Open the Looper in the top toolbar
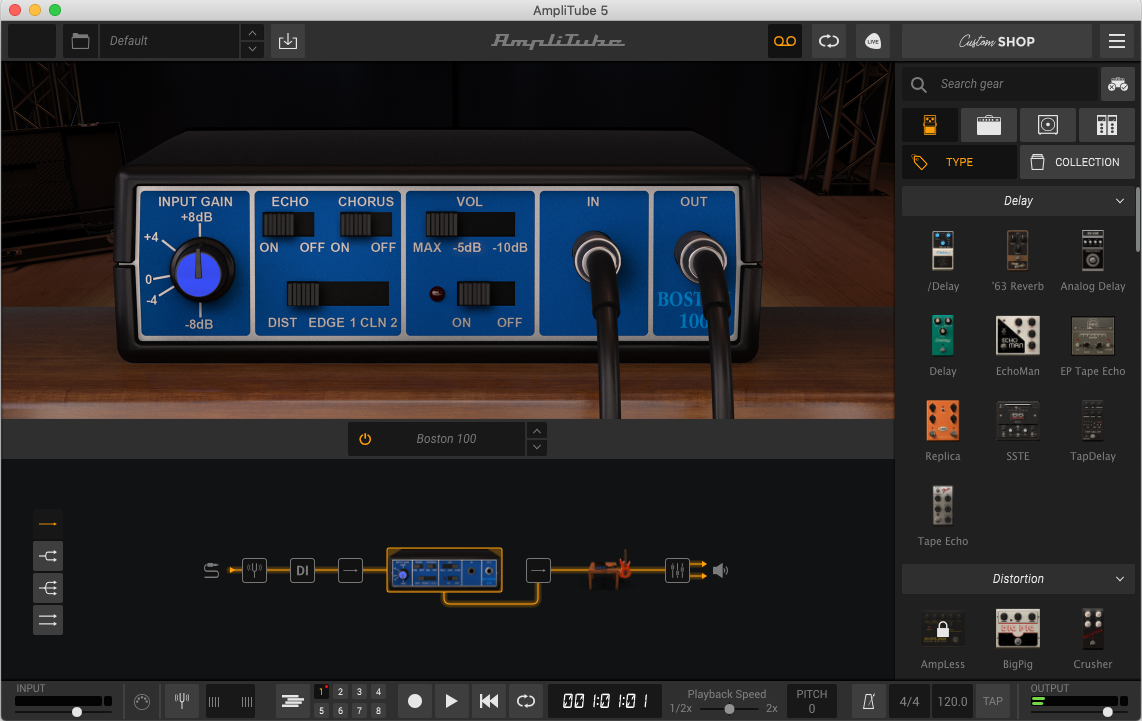The height and width of the screenshot is (721, 1142). [828, 41]
